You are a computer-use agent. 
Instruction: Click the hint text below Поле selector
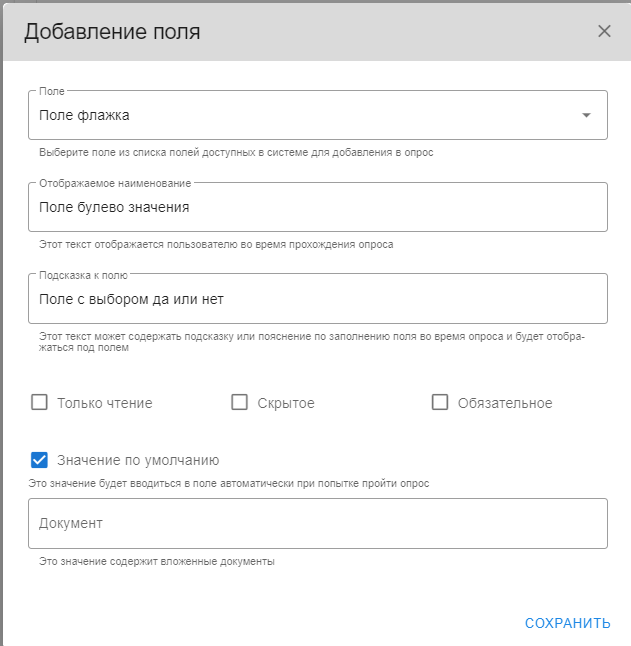pos(236,153)
